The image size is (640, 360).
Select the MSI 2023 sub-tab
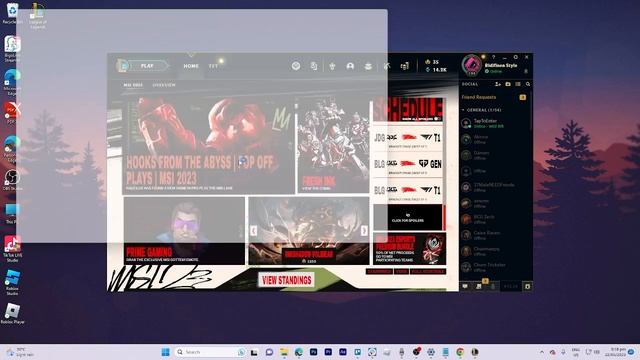click(133, 85)
